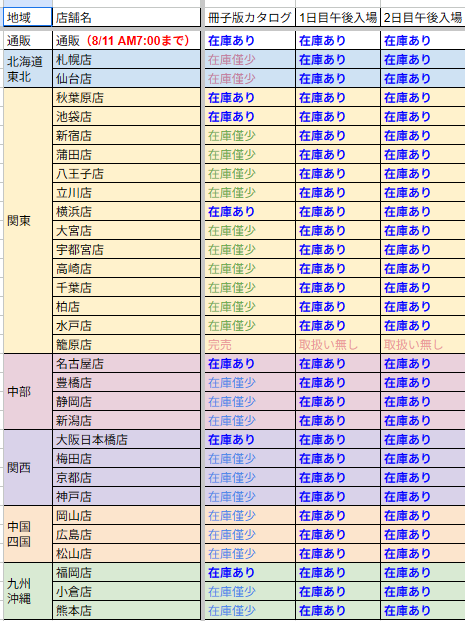Click the 立川店 cell

(x=126, y=192)
